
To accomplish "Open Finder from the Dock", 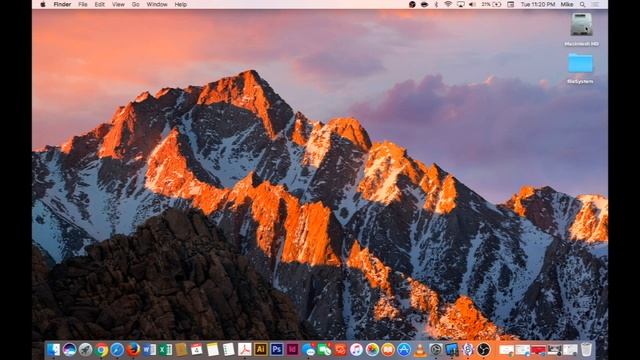I will (53, 350).
